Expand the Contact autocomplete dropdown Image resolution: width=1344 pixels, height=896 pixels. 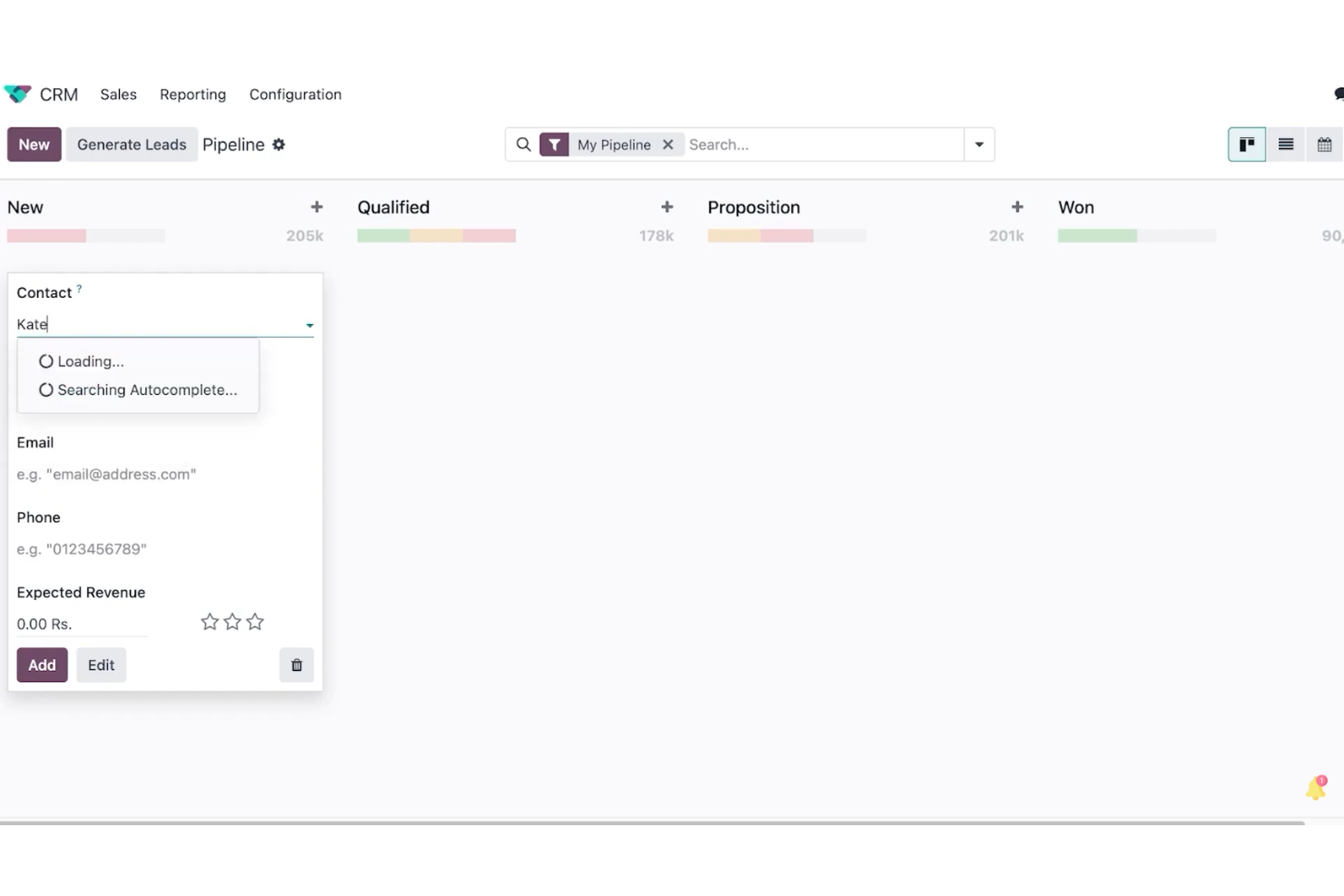coord(310,325)
